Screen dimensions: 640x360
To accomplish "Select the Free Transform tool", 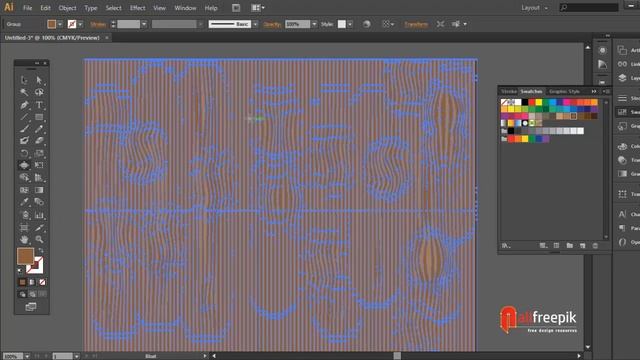I will tap(39, 165).
